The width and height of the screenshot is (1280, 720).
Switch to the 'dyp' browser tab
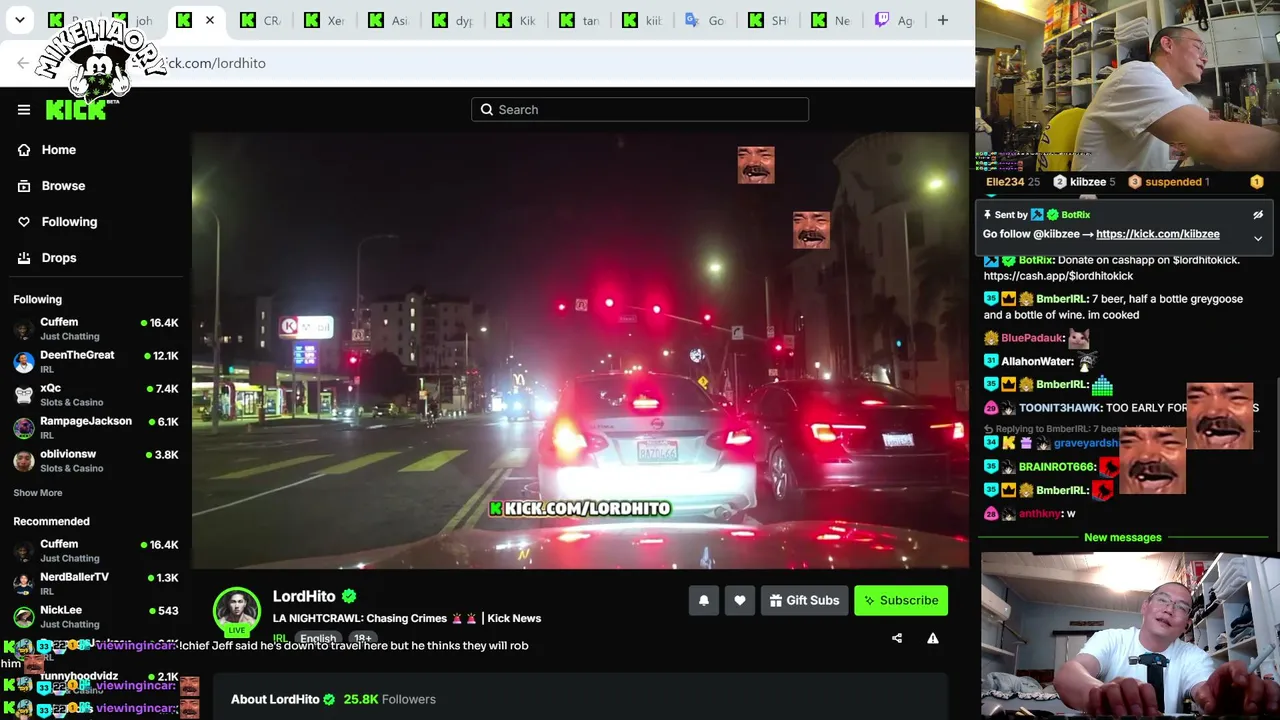(450, 20)
